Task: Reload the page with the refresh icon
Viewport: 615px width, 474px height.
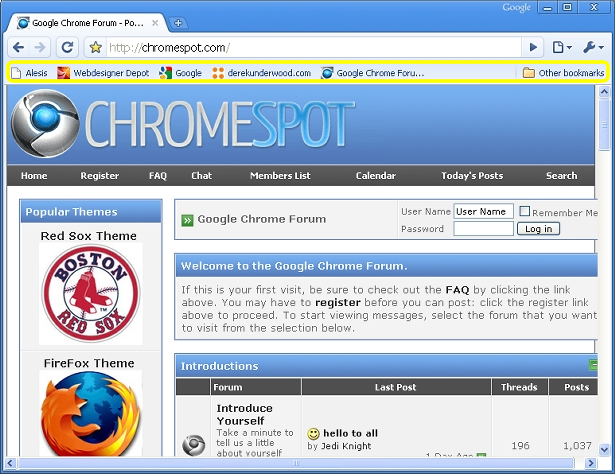Action: (x=68, y=47)
